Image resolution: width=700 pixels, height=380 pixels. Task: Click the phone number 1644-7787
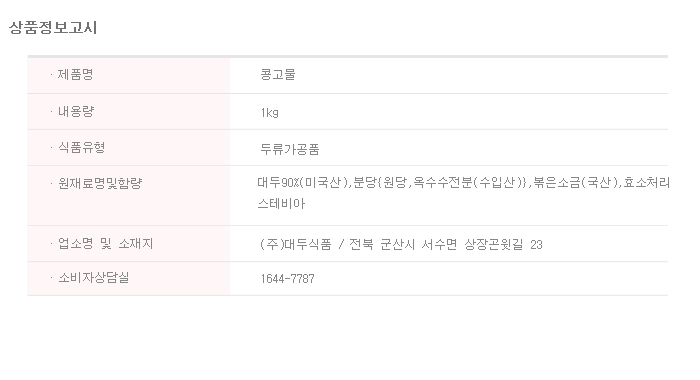coord(288,279)
